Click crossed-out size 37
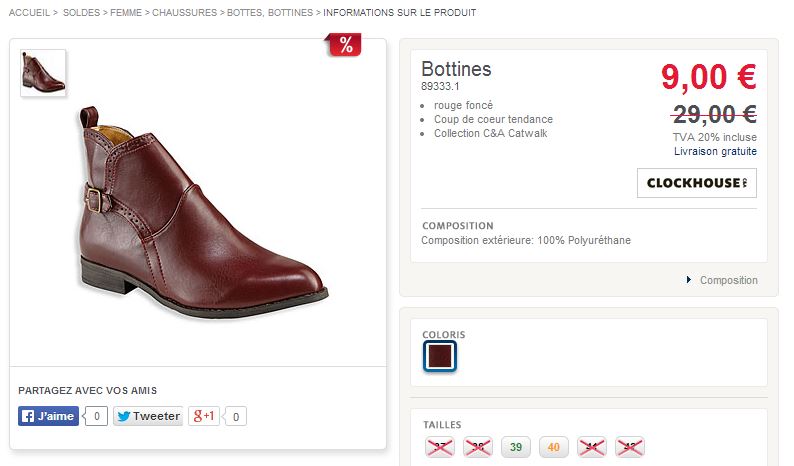The width and height of the screenshot is (794, 466). tap(439, 447)
